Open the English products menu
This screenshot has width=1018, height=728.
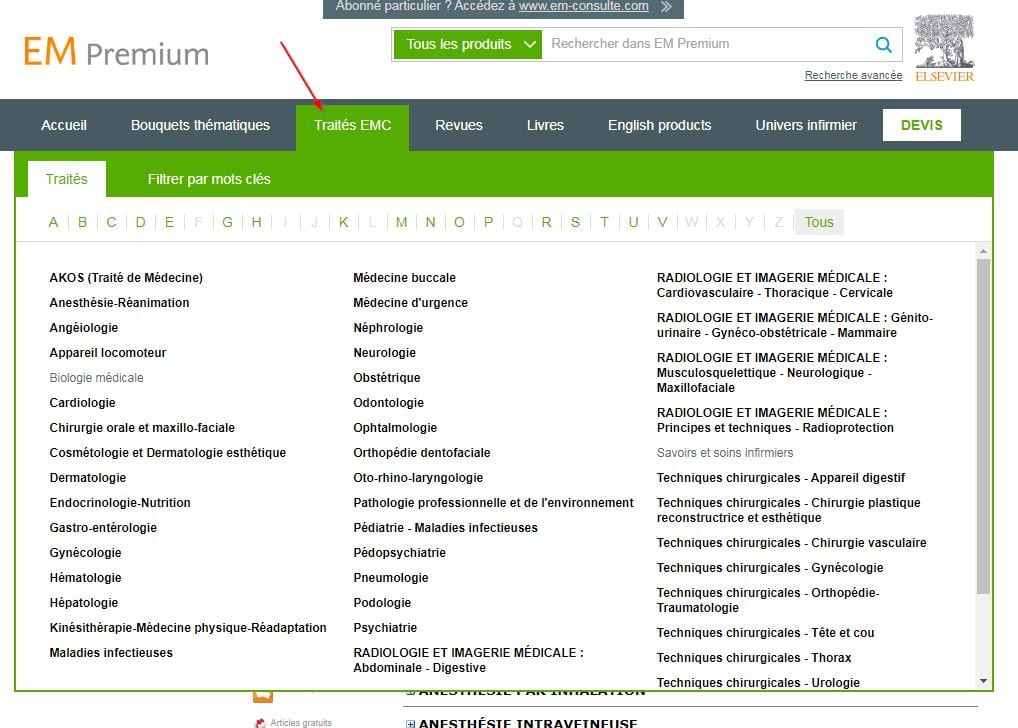coord(660,125)
